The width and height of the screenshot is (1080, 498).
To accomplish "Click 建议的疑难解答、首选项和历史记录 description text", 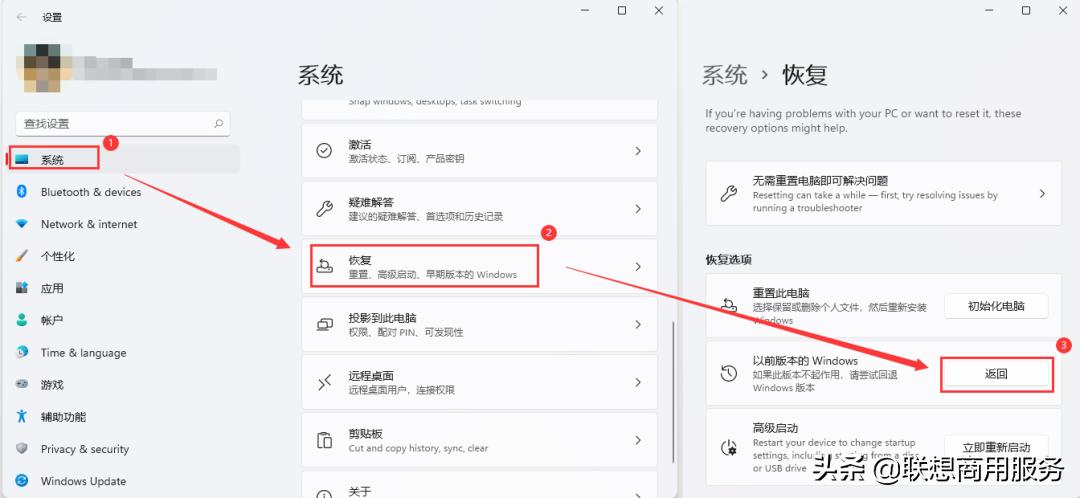I will pyautogui.click(x=426, y=216).
